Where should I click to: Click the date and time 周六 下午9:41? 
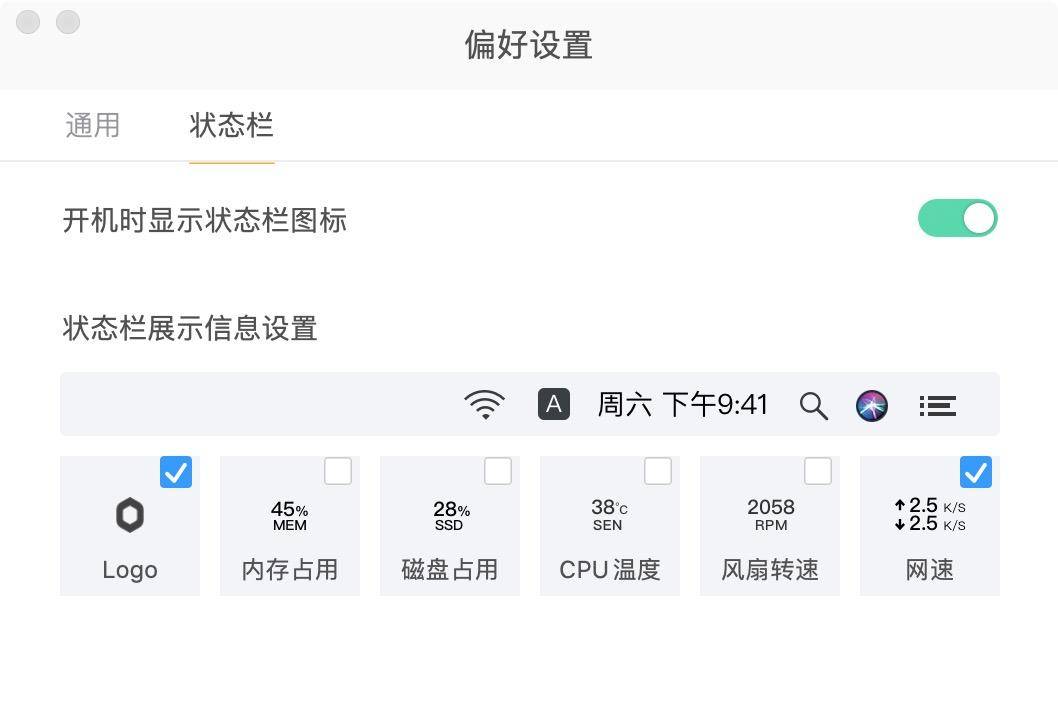coord(683,404)
